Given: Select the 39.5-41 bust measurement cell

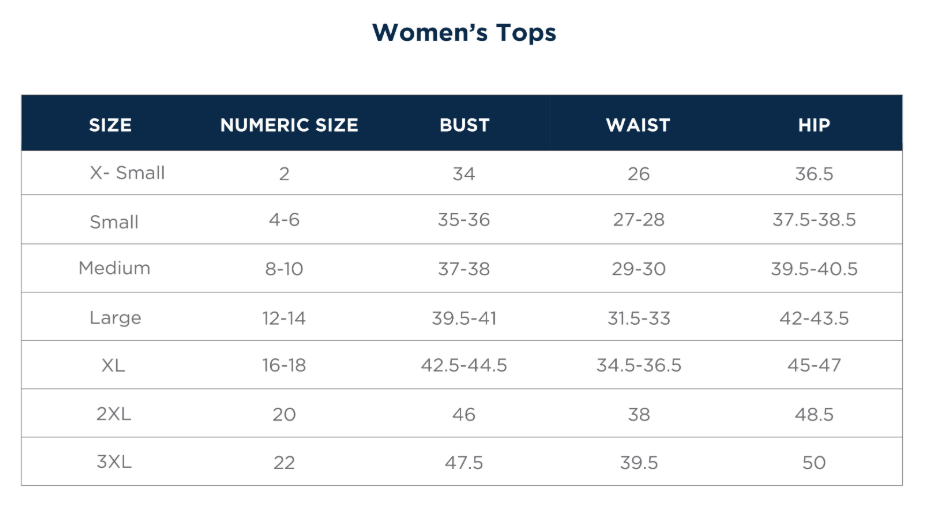Looking at the screenshot, I should 464,318.
